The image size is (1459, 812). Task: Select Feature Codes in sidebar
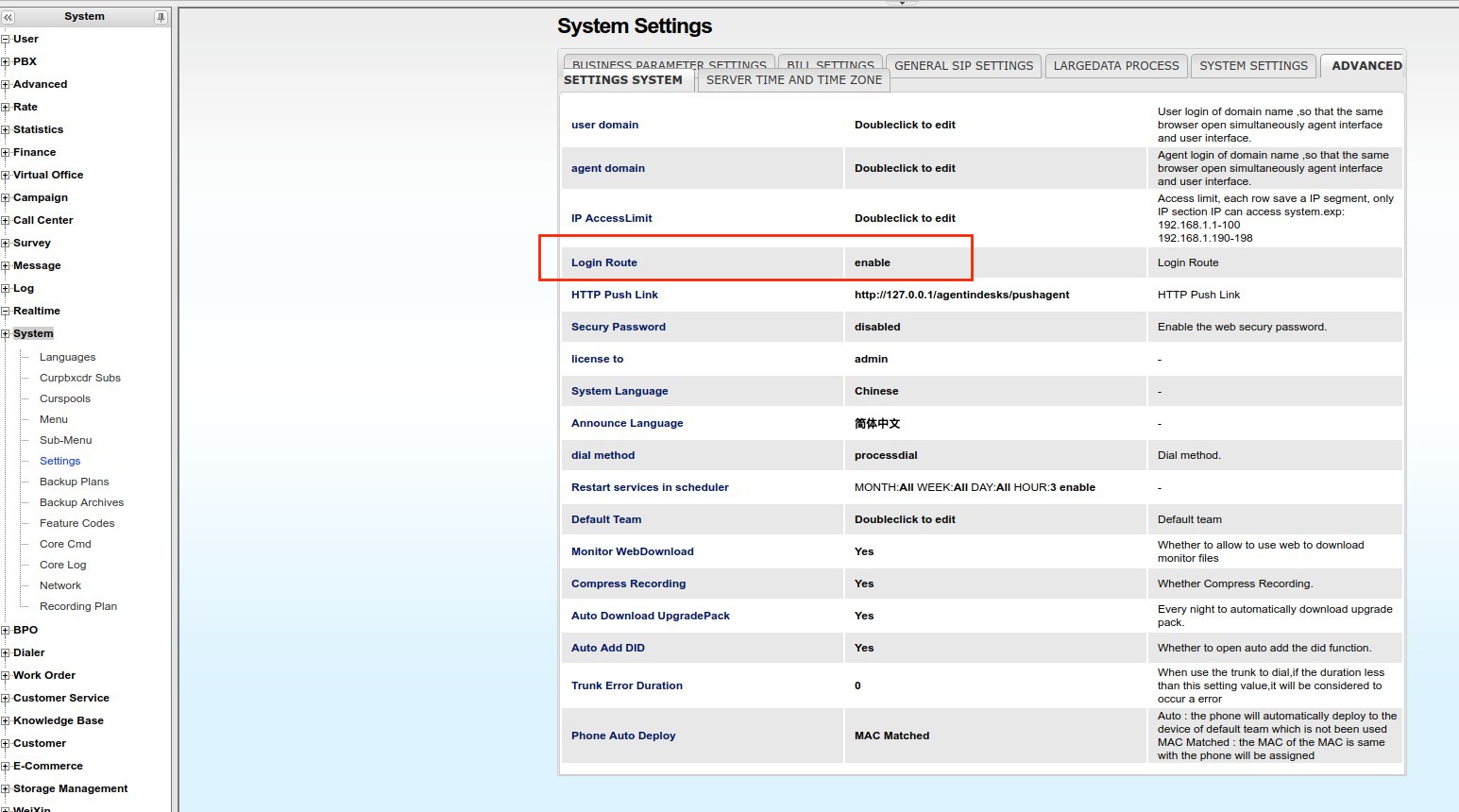[76, 523]
